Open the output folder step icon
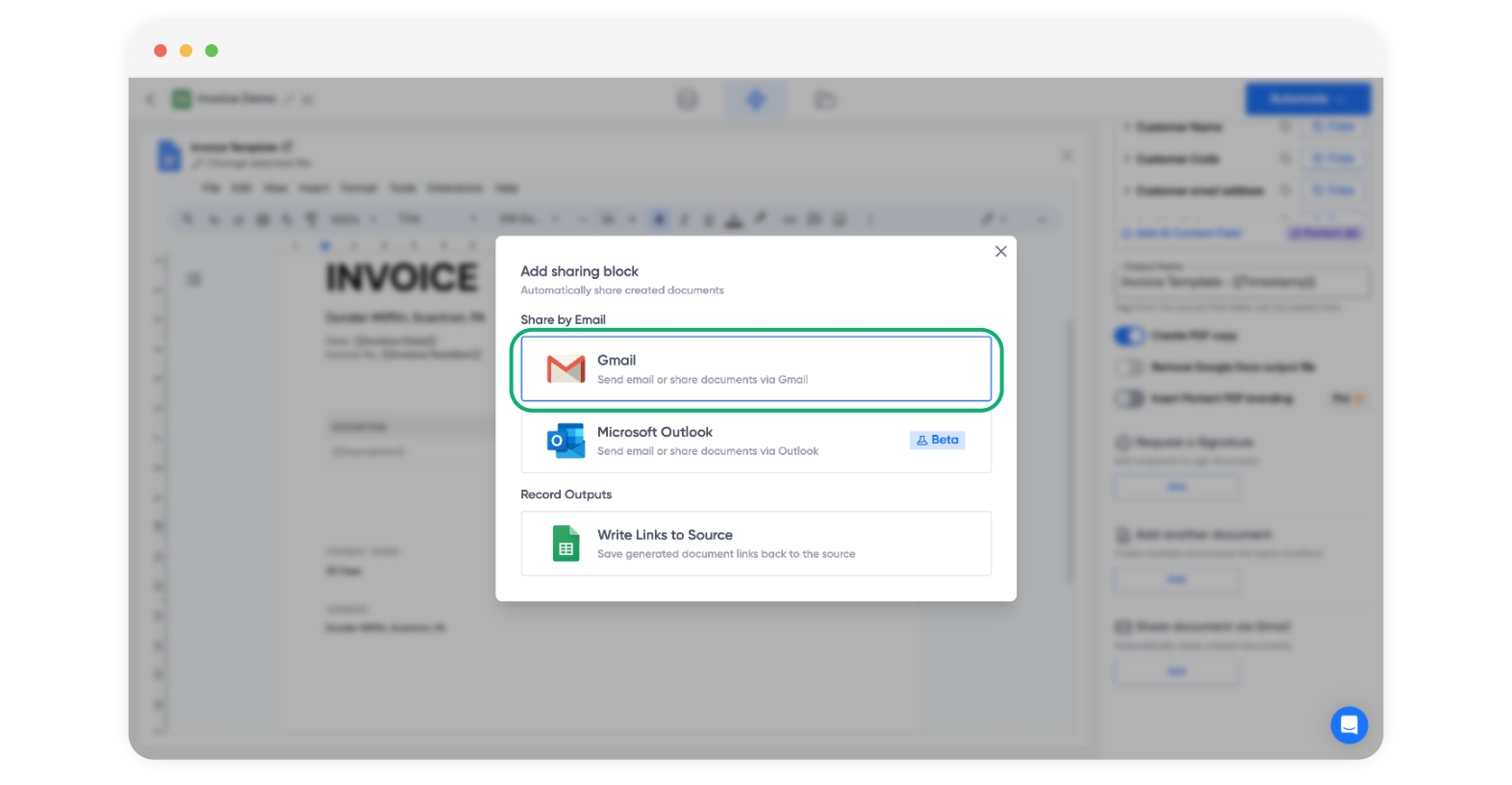This screenshot has height=785, width=1512. coord(824,99)
